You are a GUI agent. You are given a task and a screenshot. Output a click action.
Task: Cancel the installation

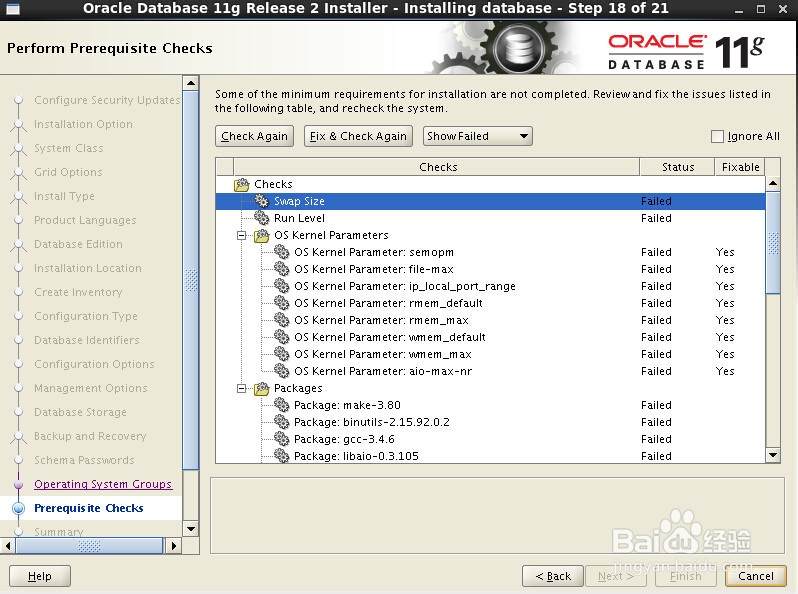[x=756, y=576]
